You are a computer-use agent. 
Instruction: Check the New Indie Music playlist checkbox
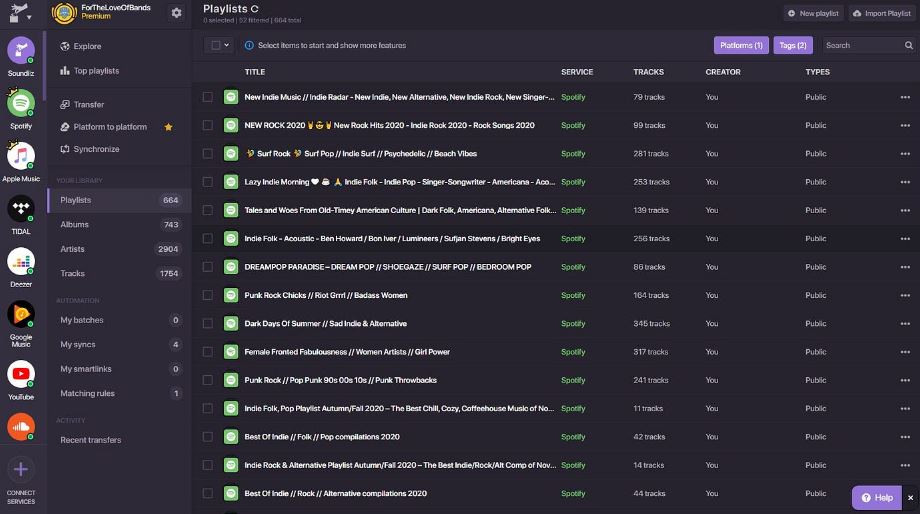point(208,97)
